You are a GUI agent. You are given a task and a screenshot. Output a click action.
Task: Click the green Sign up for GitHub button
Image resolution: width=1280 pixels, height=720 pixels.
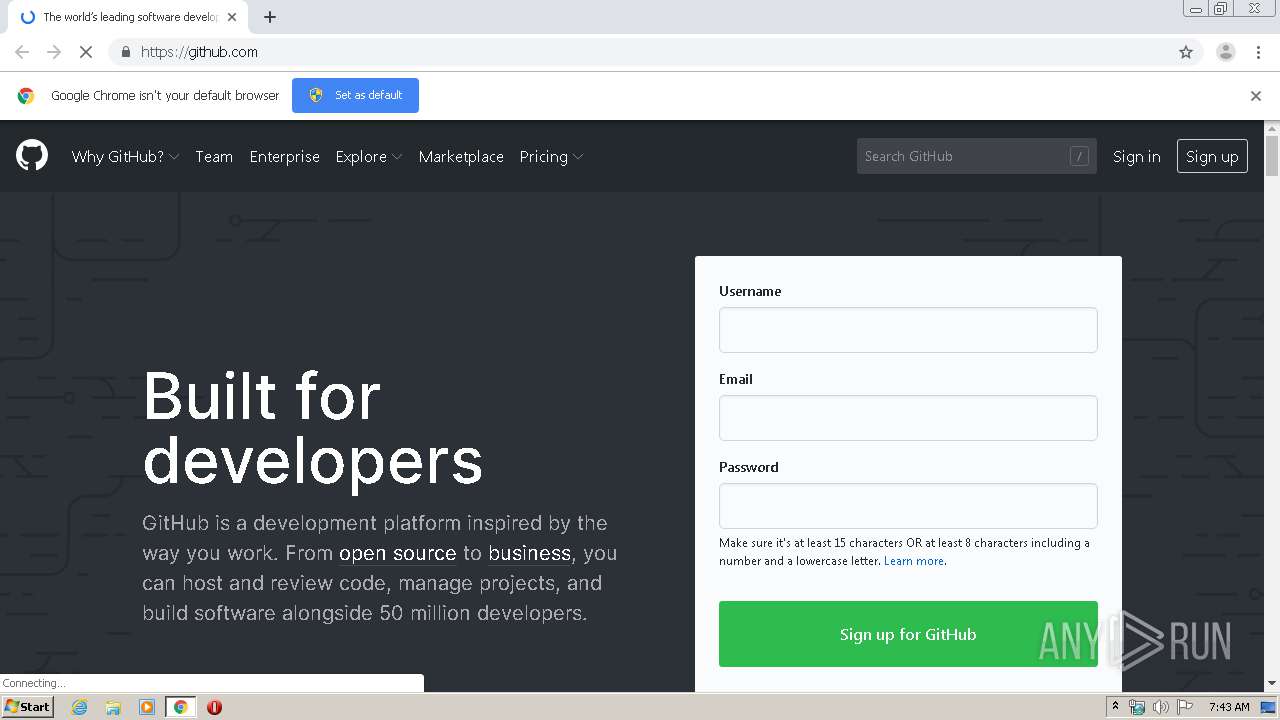pyautogui.click(x=908, y=634)
